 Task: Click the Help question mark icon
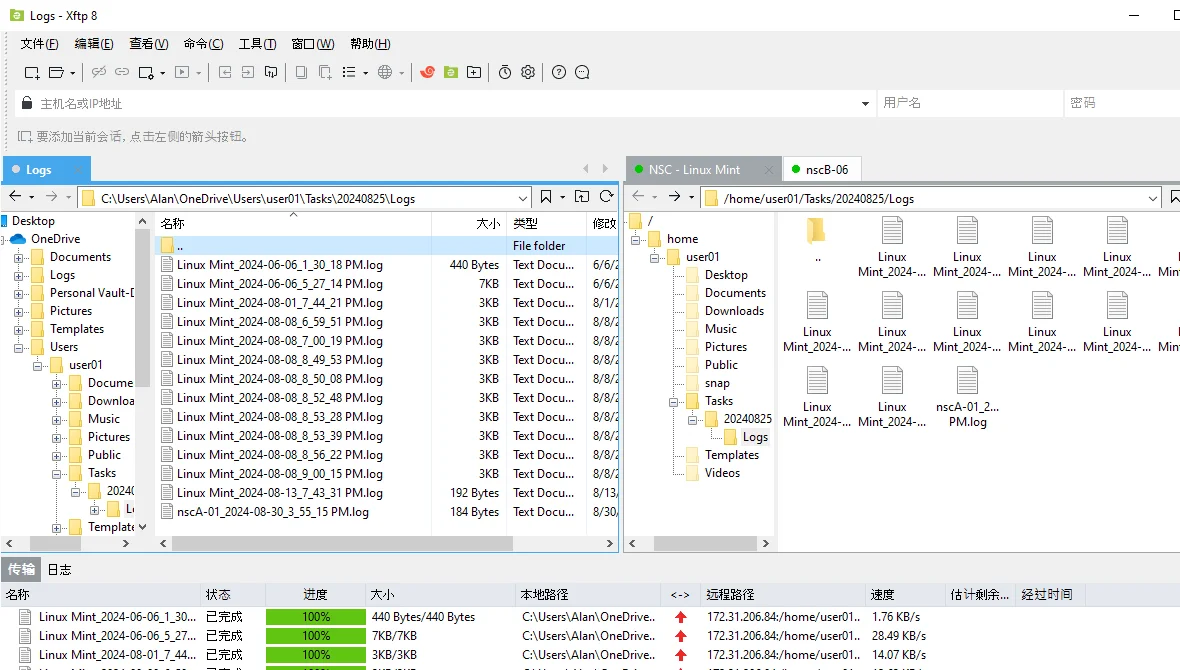[x=558, y=72]
